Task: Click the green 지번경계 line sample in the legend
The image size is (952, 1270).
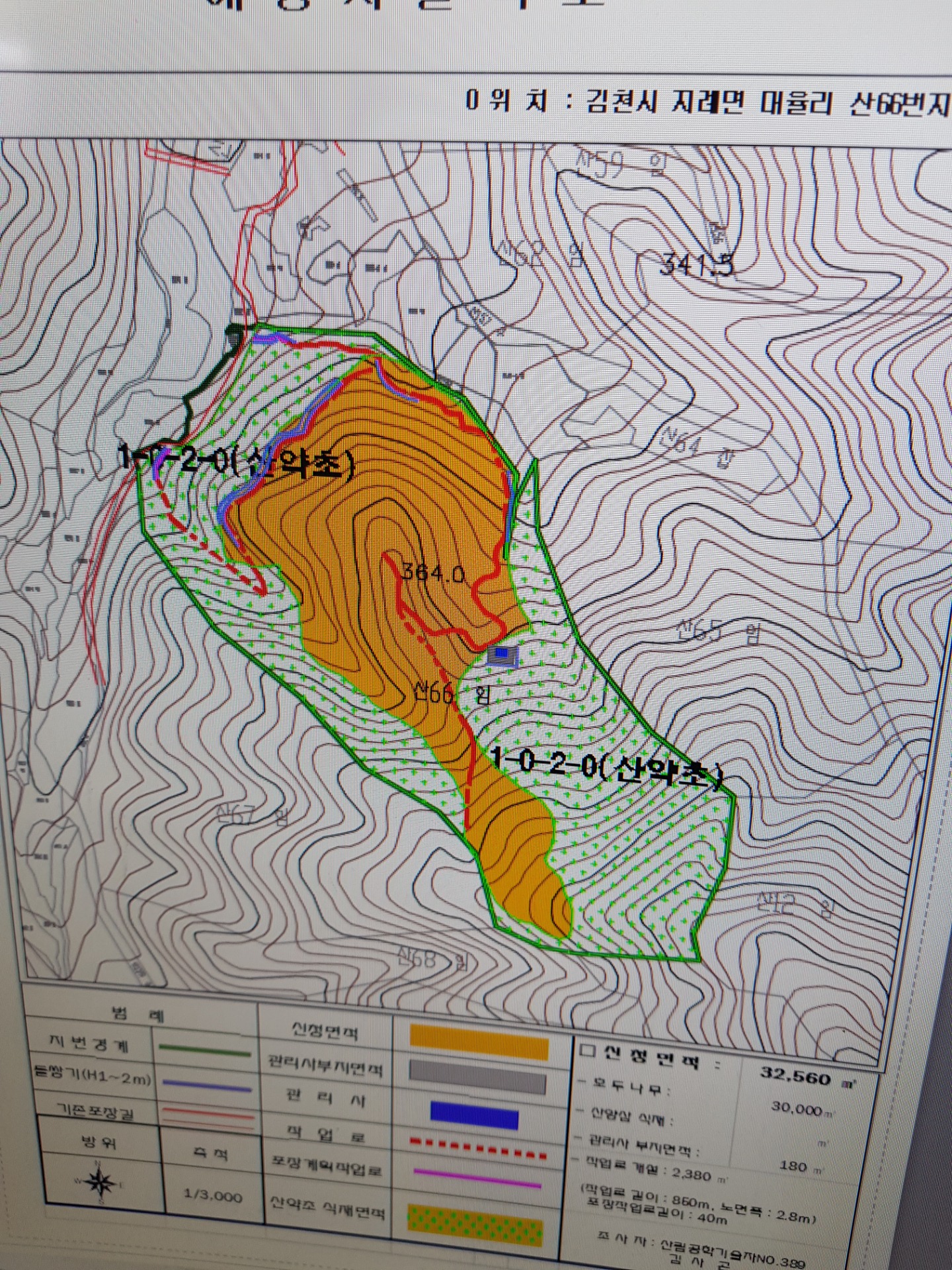Action: [206, 1052]
